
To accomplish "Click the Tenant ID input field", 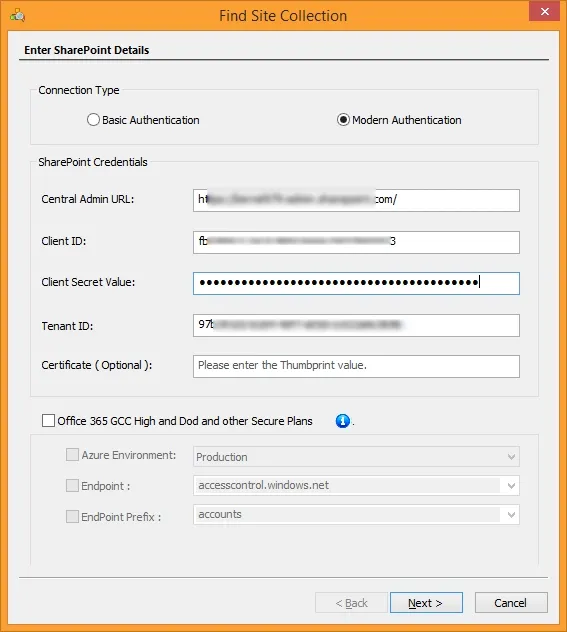I will [356, 325].
